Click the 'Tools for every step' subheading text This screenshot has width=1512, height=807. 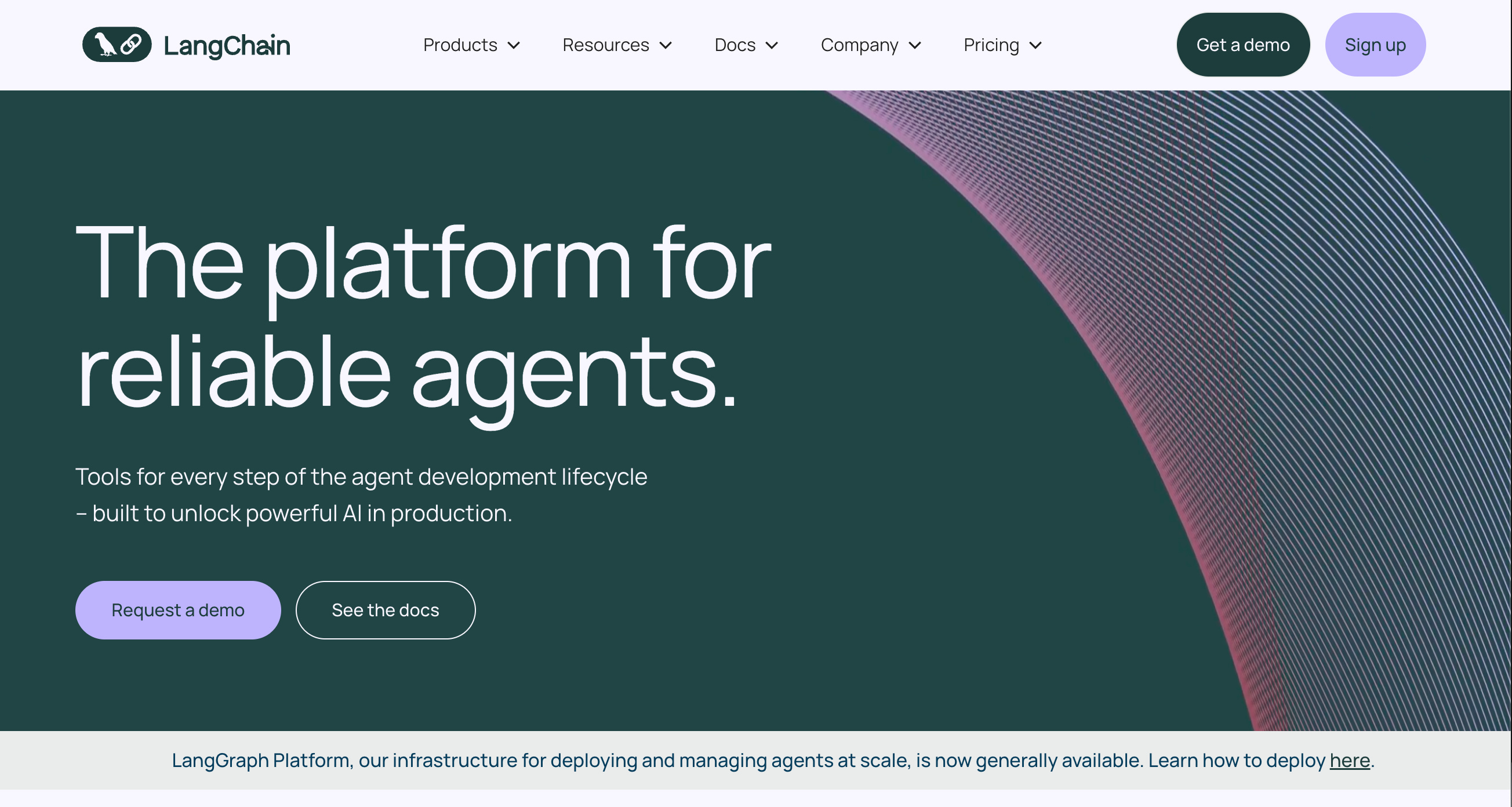tap(361, 494)
